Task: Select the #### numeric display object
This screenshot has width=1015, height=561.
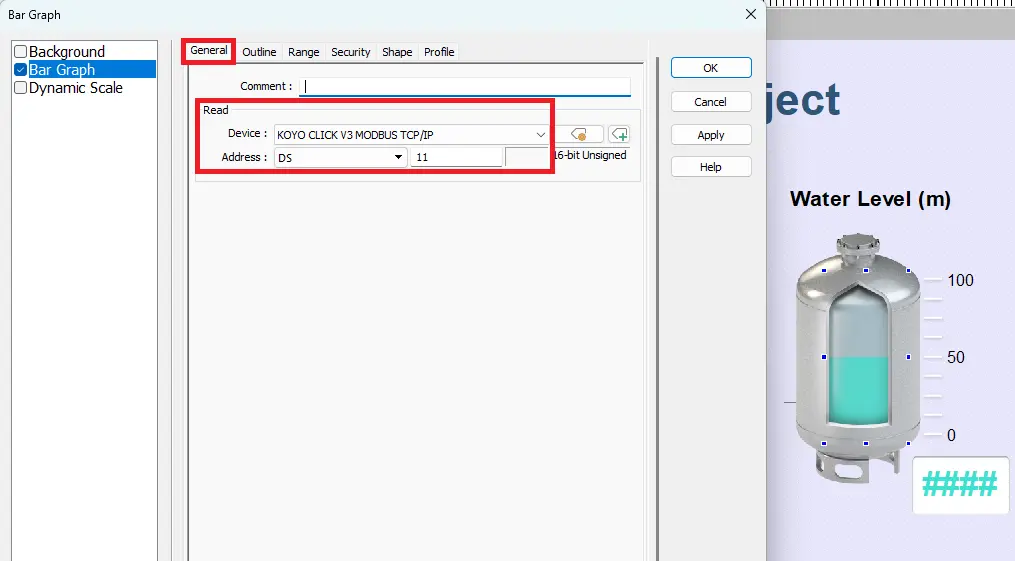Action: pos(959,485)
